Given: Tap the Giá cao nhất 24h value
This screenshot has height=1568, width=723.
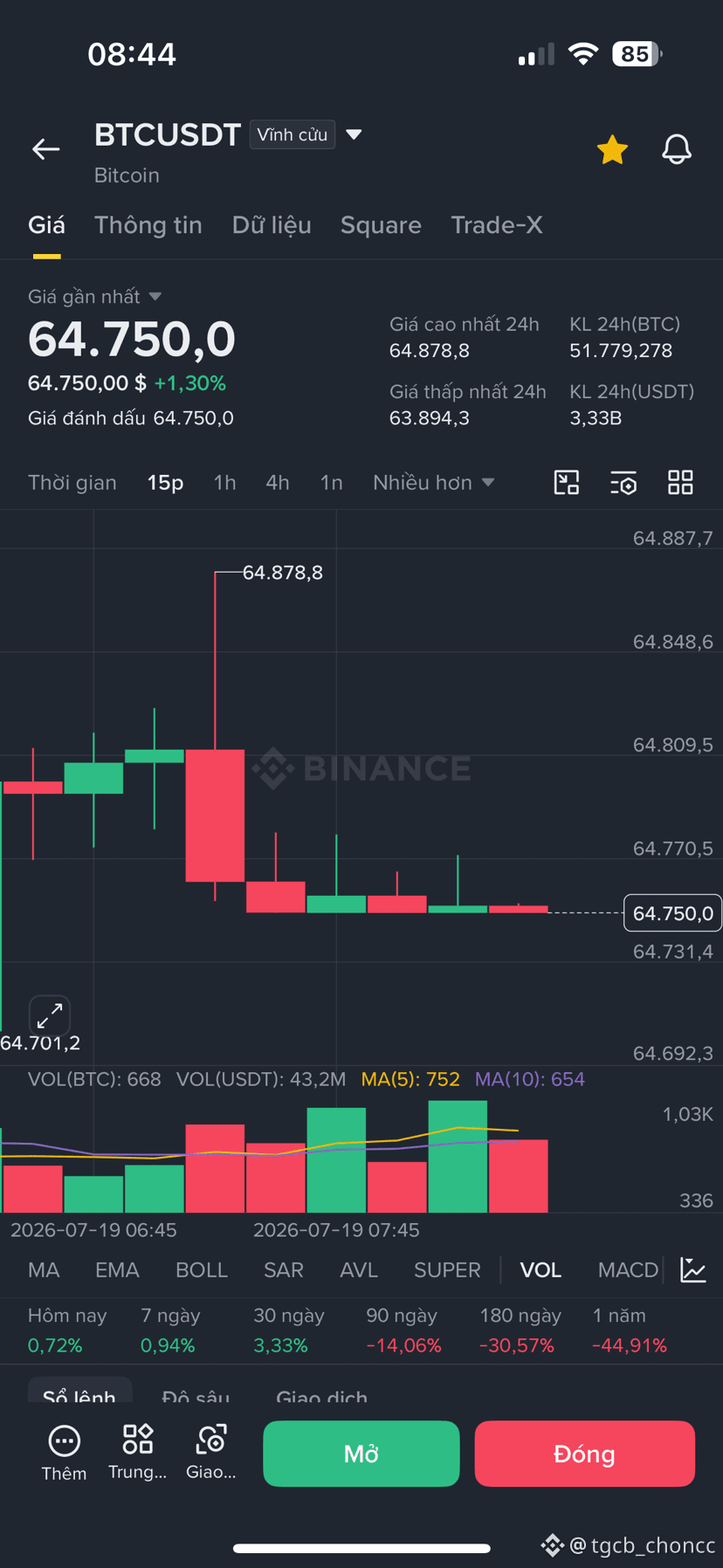Looking at the screenshot, I should (430, 351).
